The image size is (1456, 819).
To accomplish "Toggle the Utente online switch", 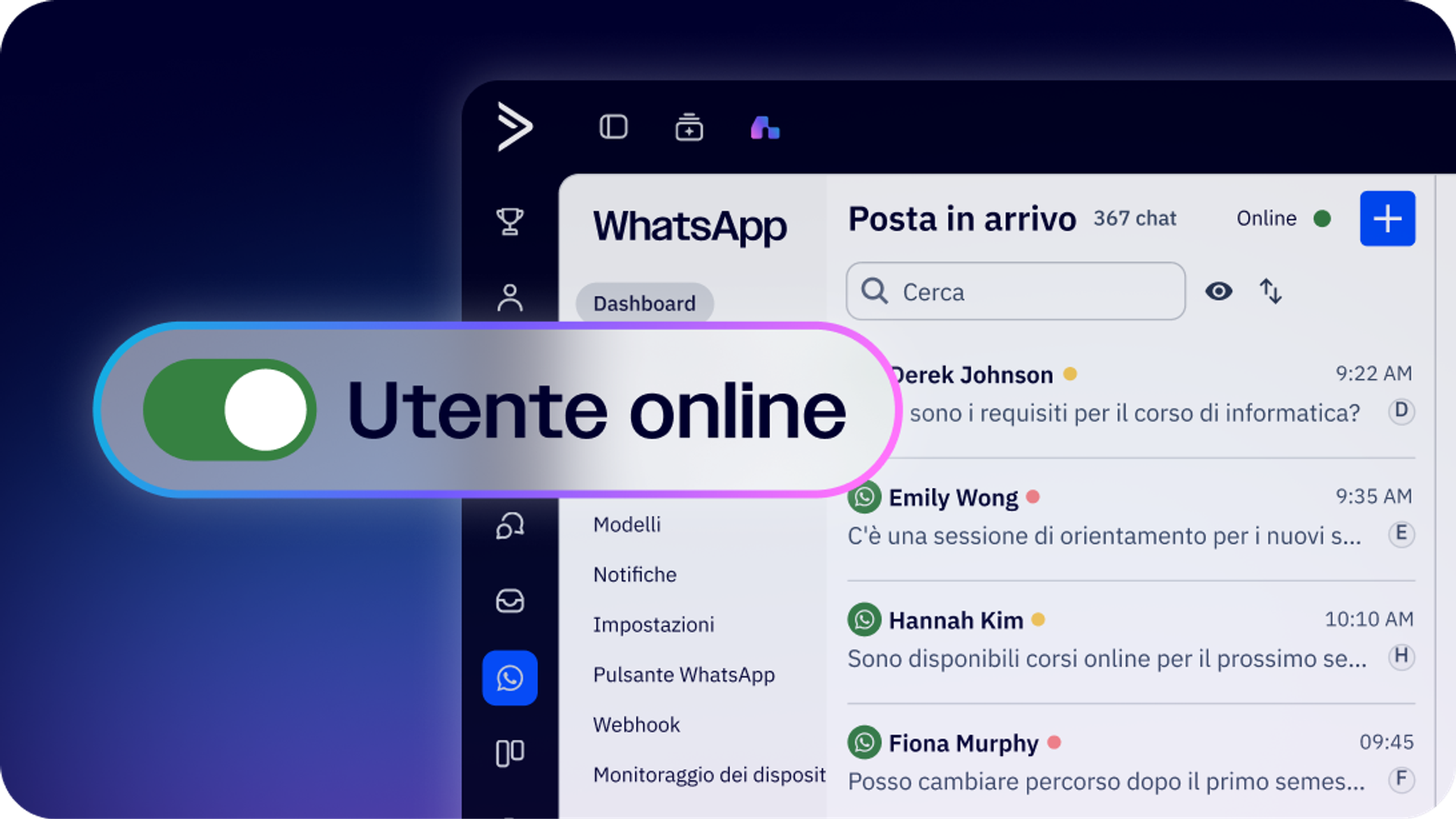I will pyautogui.click(x=230, y=409).
